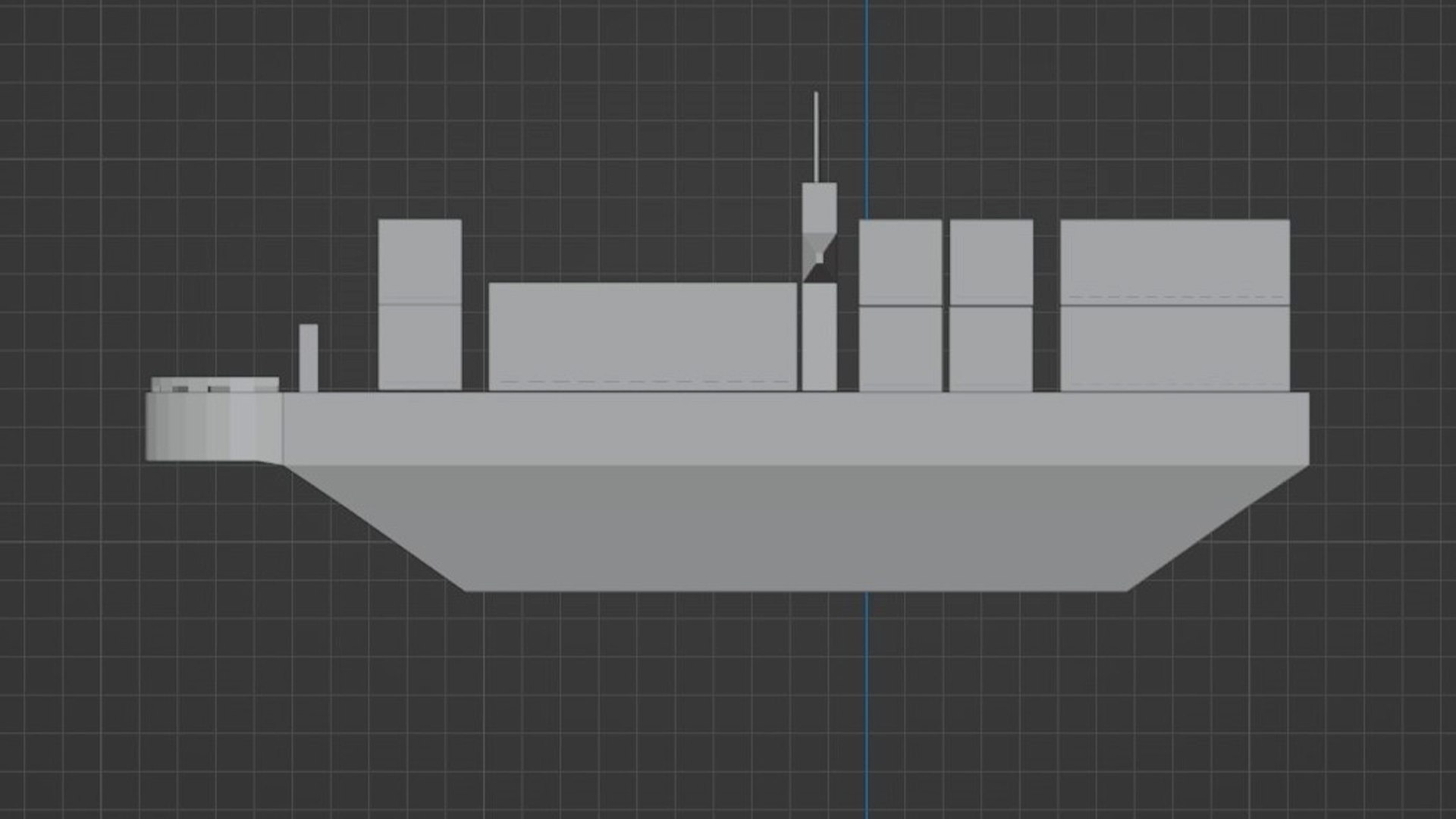Select the widest container stack at the bow
The width and height of the screenshot is (1456, 819).
pos(1175,306)
